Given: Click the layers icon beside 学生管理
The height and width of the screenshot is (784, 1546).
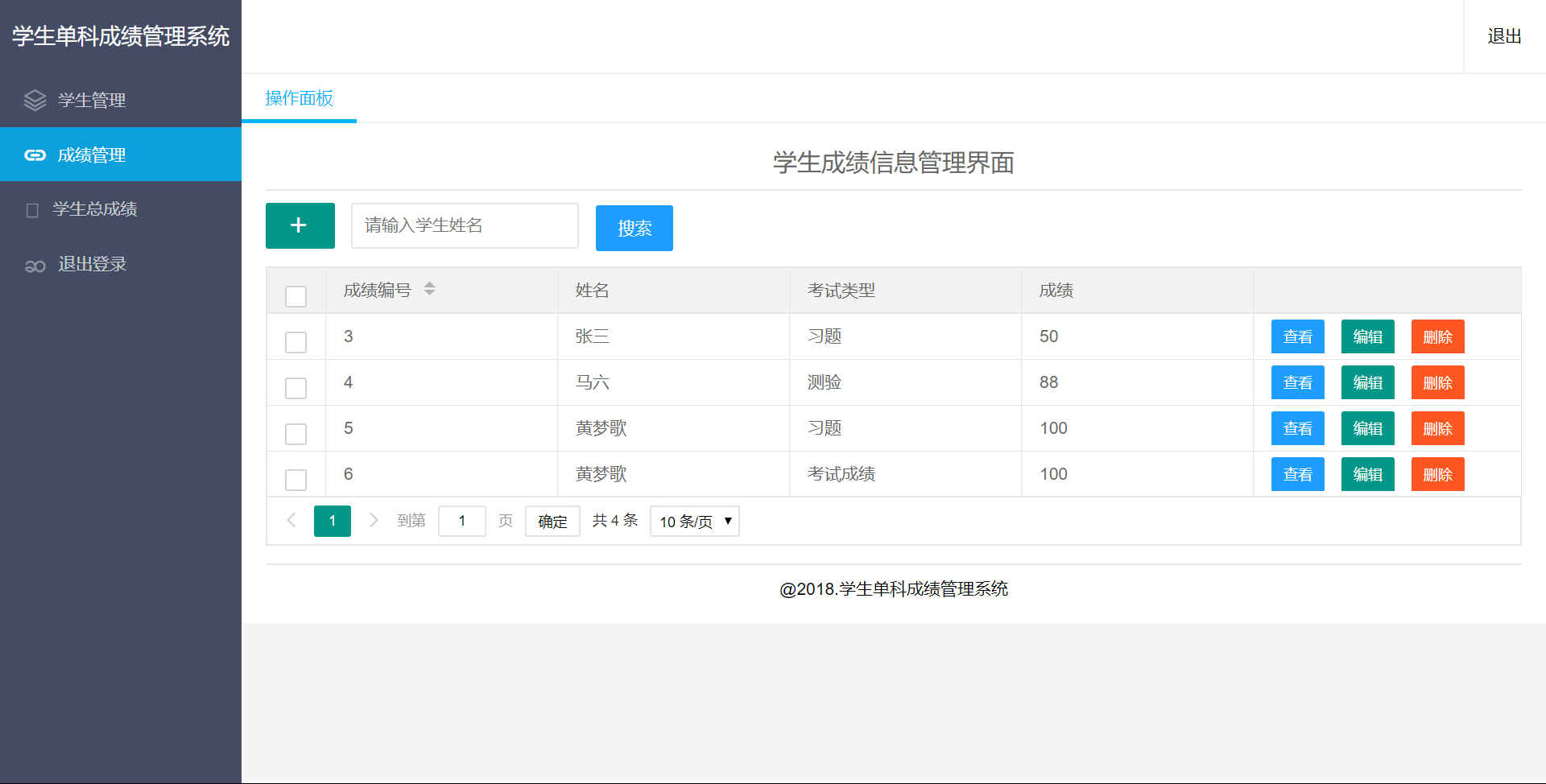Looking at the screenshot, I should tap(35, 100).
